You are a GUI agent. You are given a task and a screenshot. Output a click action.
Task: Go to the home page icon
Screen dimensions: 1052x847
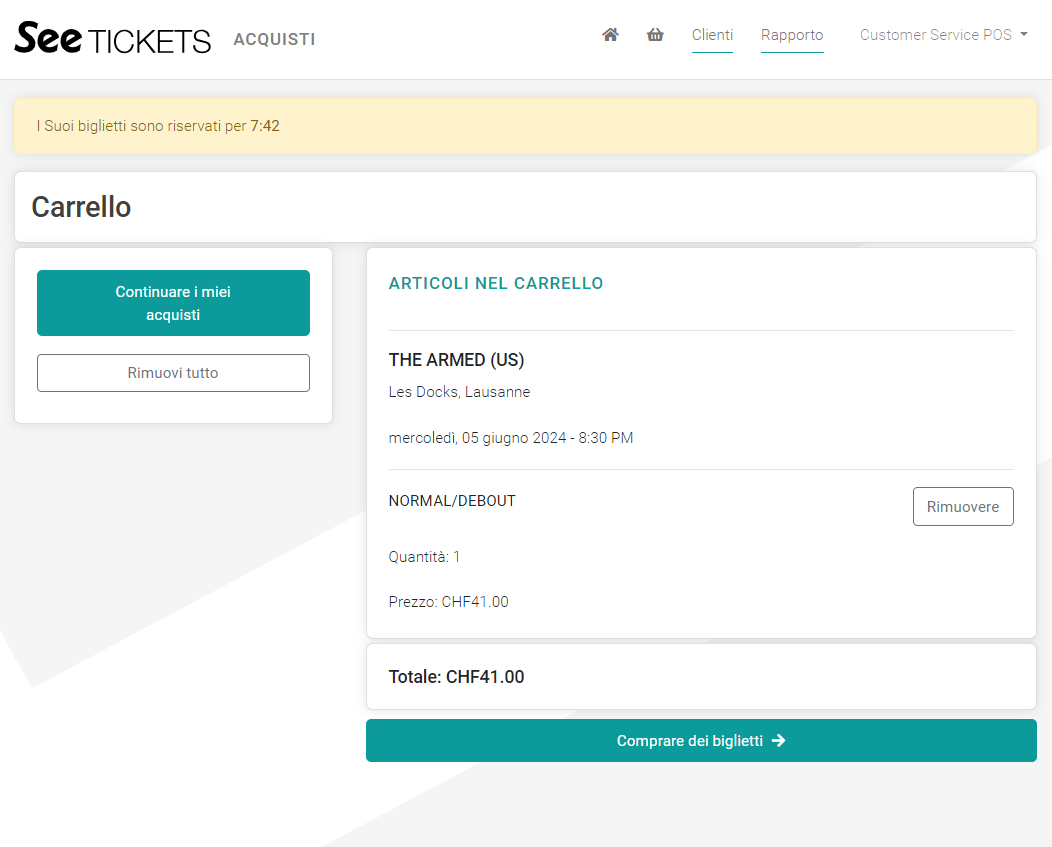(610, 35)
